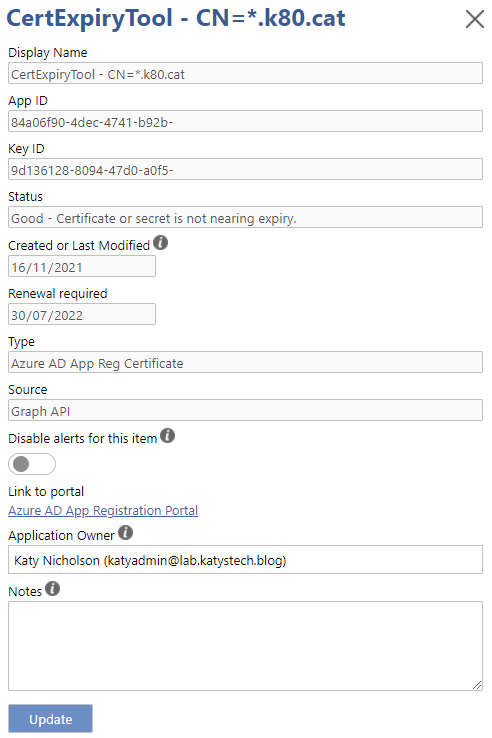Toggle Disable alerts for this item switch
The image size is (492, 738).
pos(32,464)
